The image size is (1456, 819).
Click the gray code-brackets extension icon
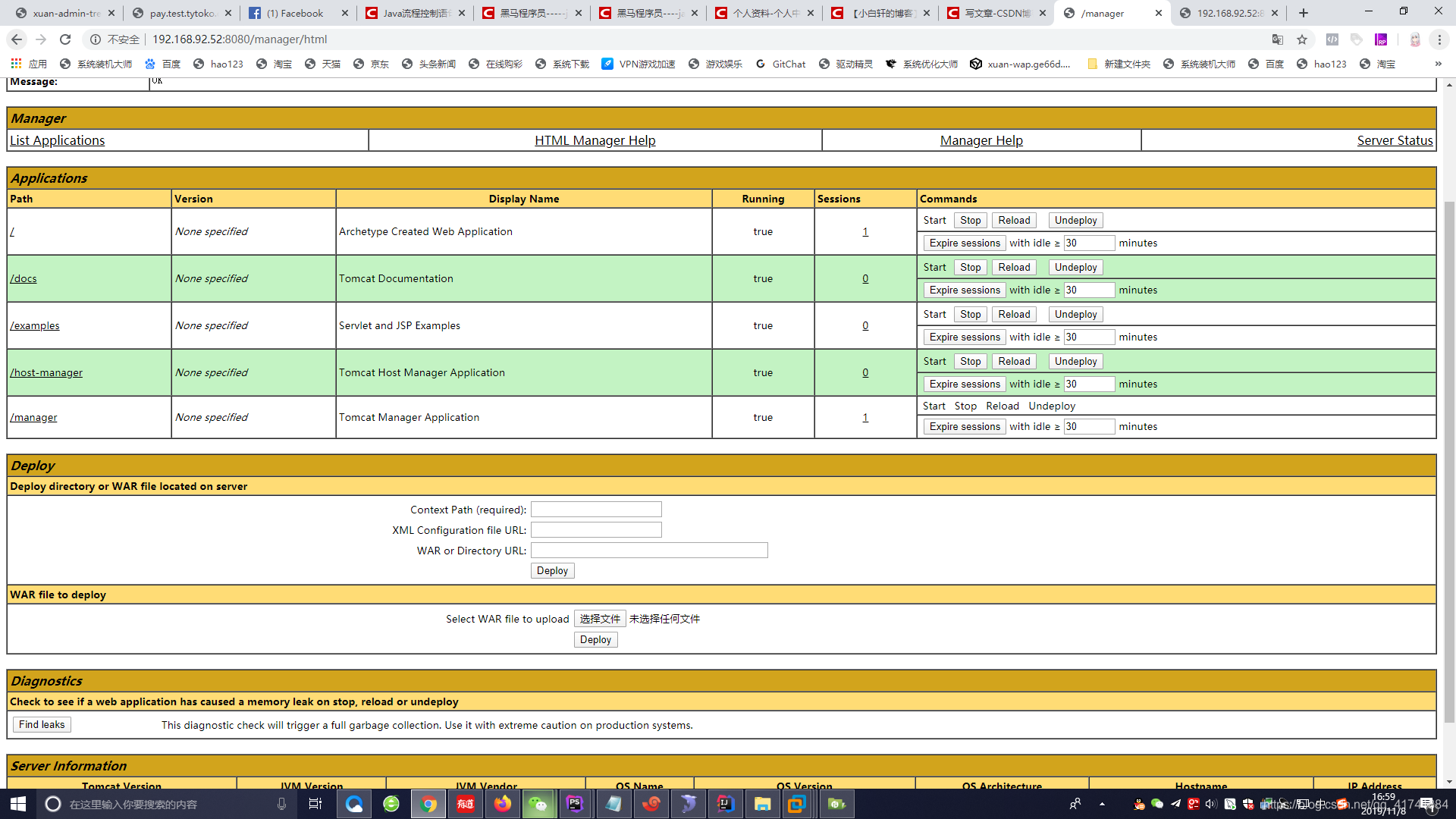pyautogui.click(x=1332, y=39)
